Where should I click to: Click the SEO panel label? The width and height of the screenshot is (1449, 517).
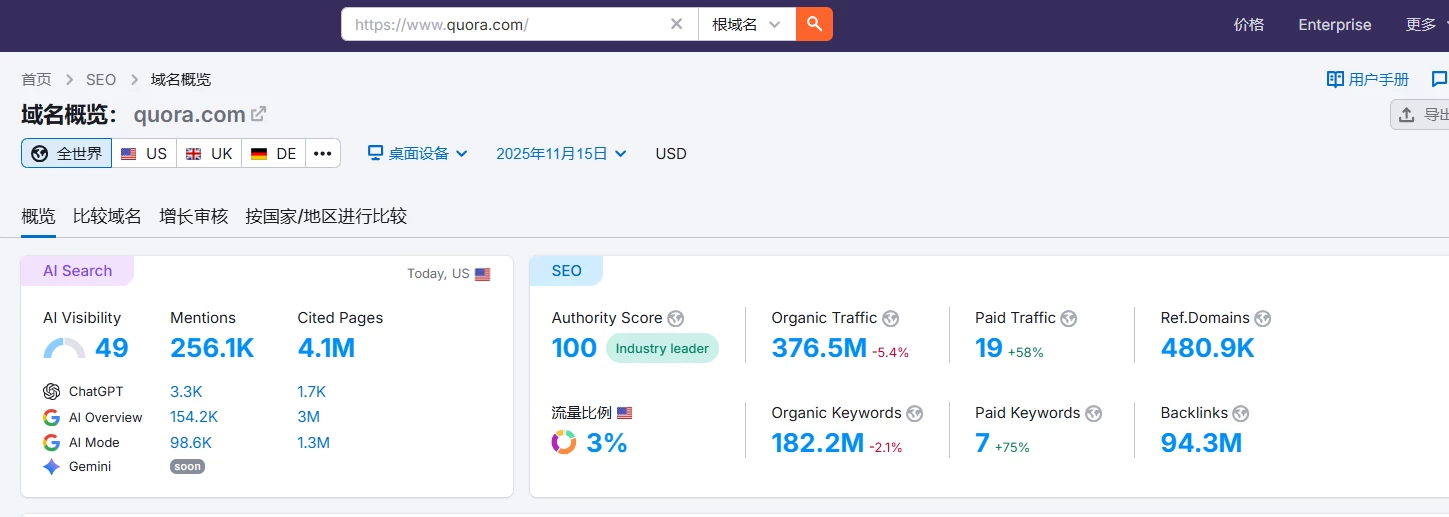pyautogui.click(x=566, y=271)
